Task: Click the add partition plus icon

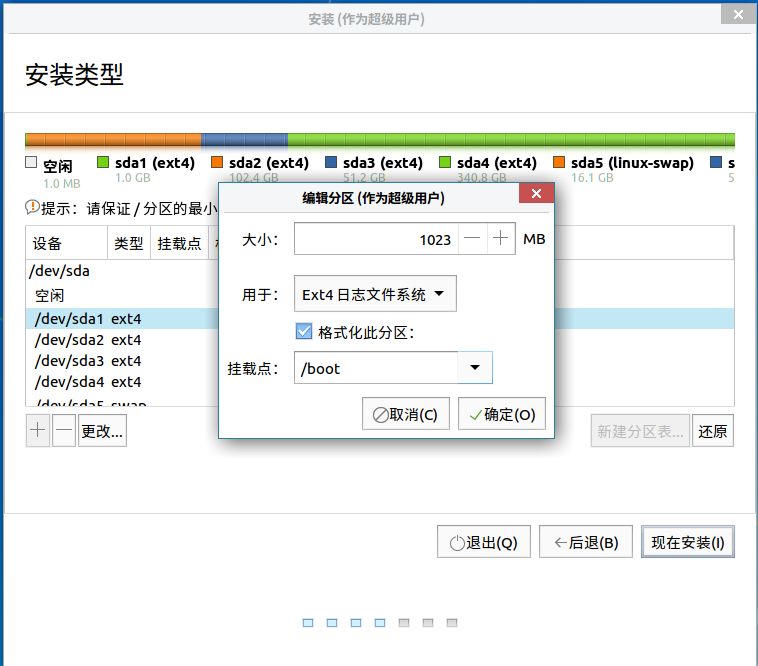Action: point(38,431)
